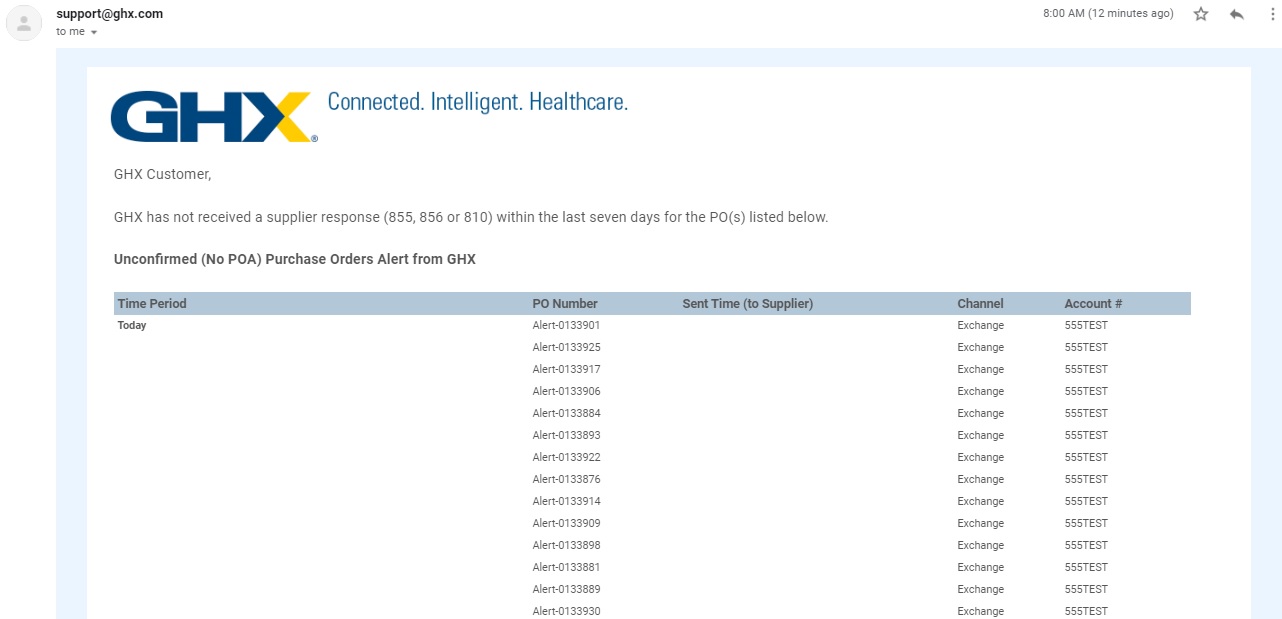Viewport: 1282px width, 619px height.
Task: Click the 'Unconfirmed (No POA) Purchase Orders' heading
Action: (295, 260)
